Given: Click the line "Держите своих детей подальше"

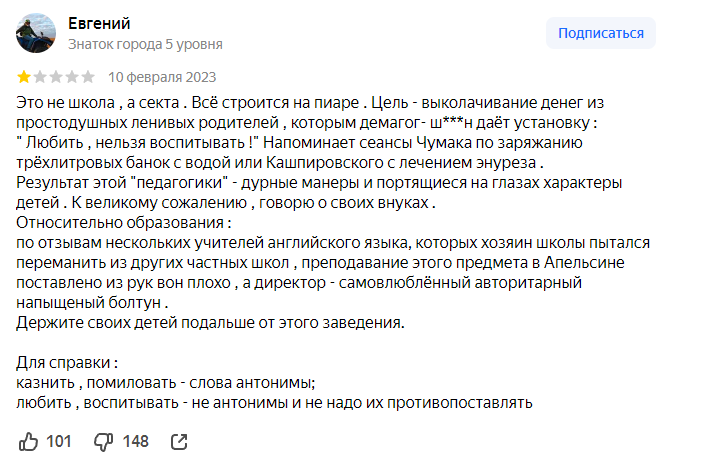Looking at the screenshot, I should [x=211, y=322].
